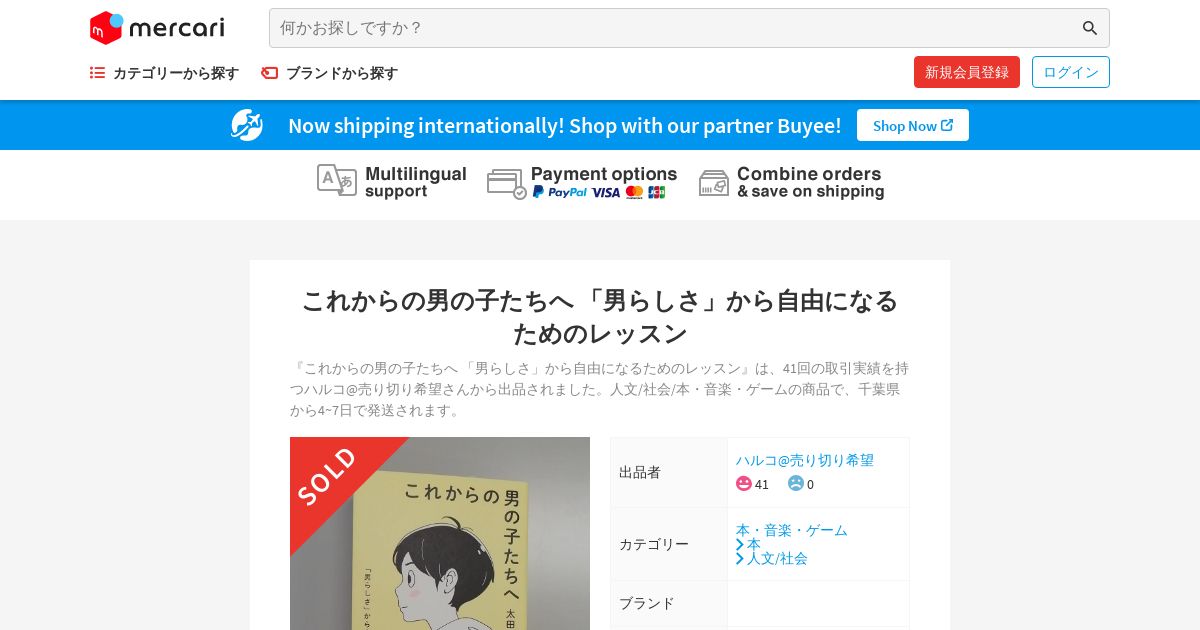This screenshot has height=630, width=1200.
Task: Open カテゴリーから探す menu
Action: point(176,73)
